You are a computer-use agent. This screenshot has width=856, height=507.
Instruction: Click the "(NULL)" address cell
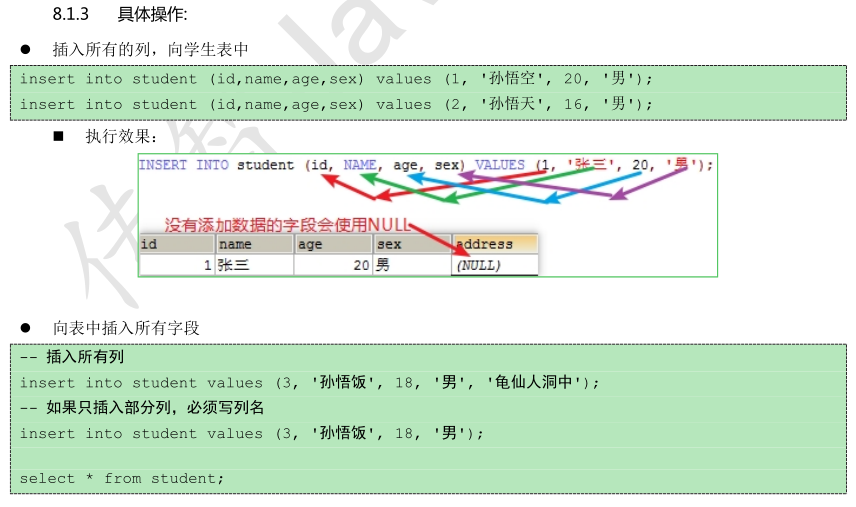click(495, 265)
